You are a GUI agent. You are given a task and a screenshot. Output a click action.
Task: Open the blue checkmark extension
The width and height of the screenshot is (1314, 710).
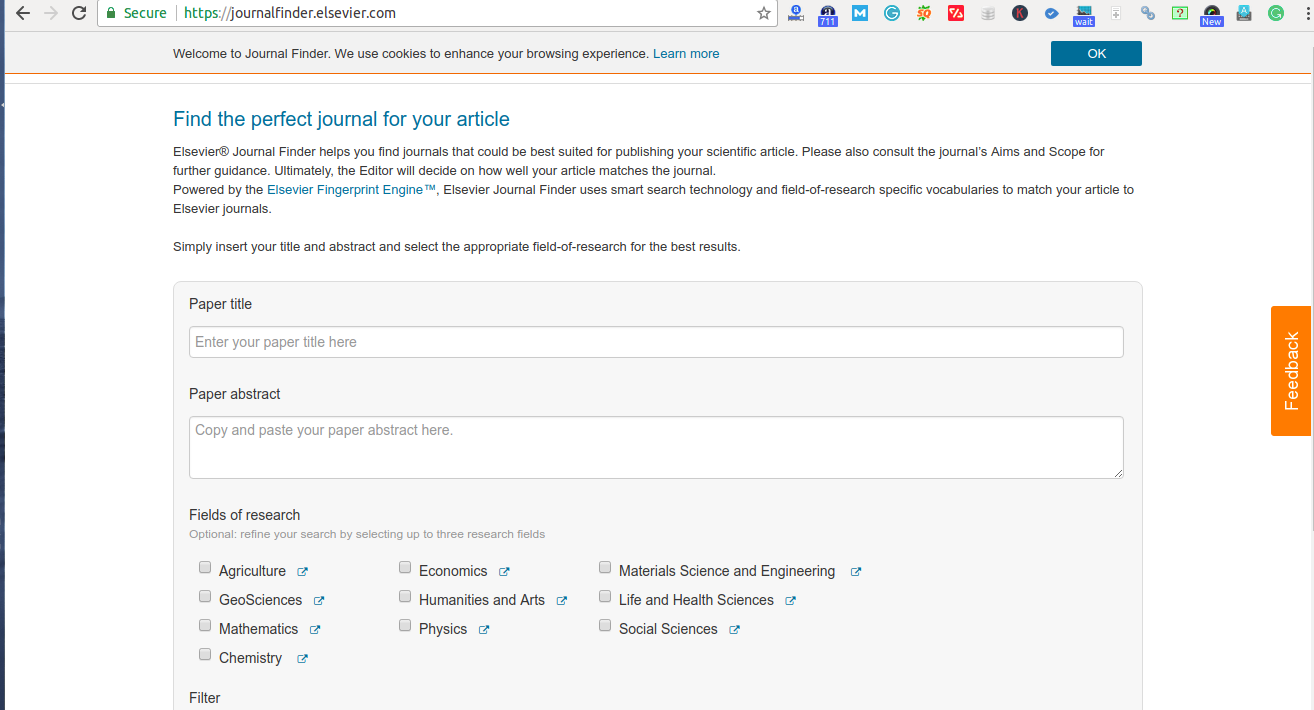click(1052, 13)
